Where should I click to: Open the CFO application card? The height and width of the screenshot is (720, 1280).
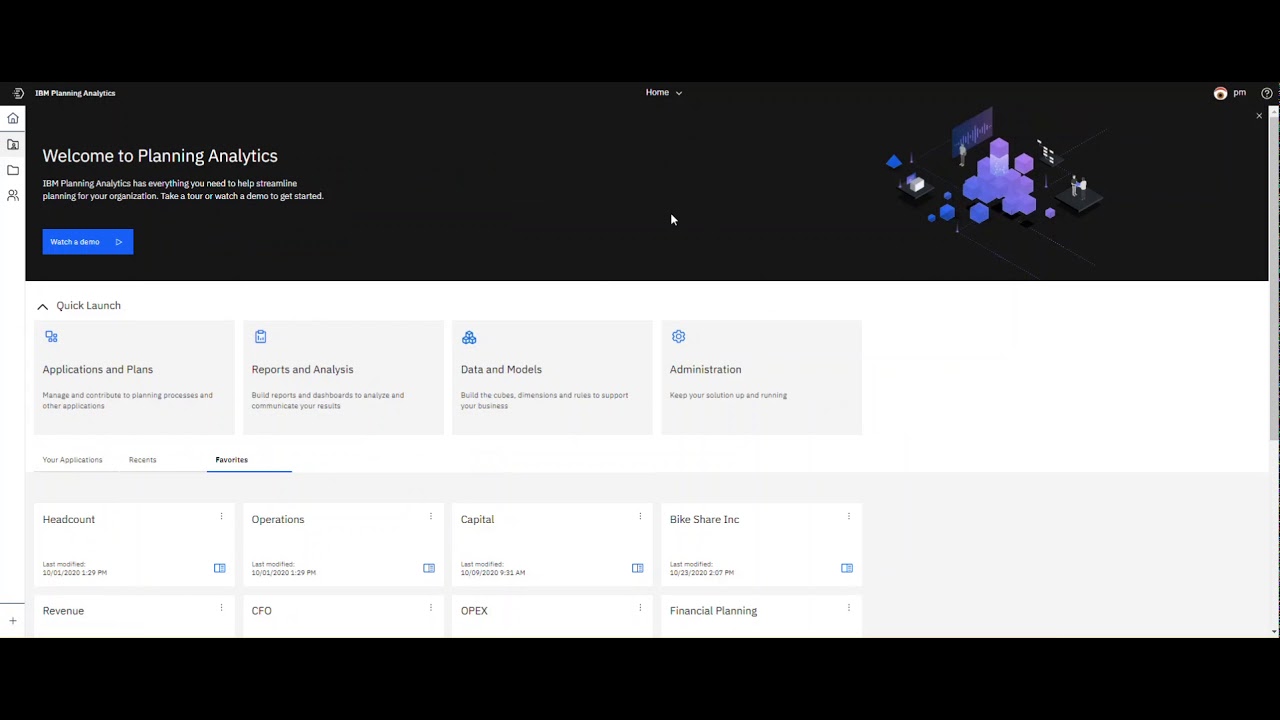tap(343, 617)
